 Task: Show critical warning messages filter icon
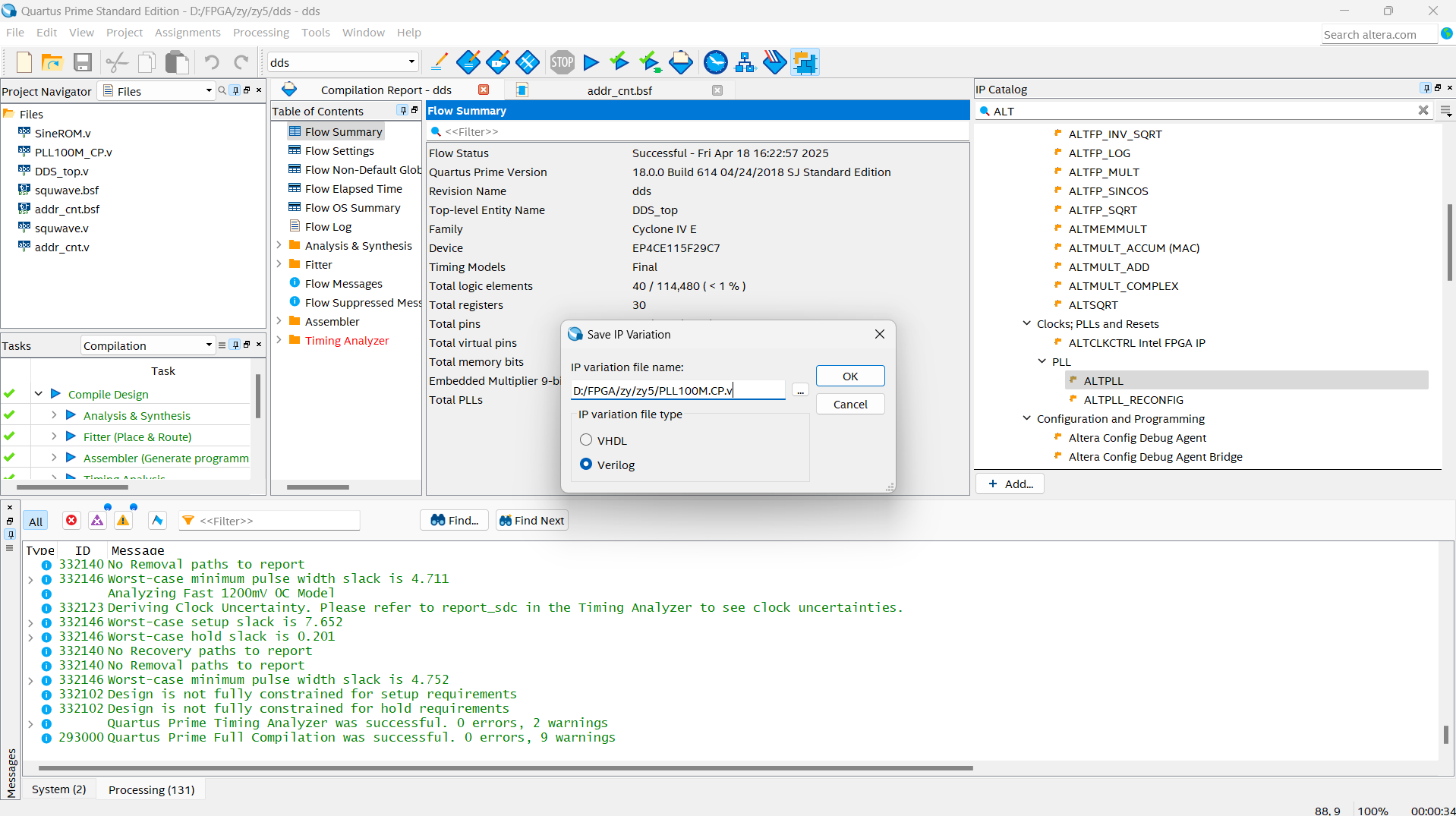pyautogui.click(x=97, y=521)
